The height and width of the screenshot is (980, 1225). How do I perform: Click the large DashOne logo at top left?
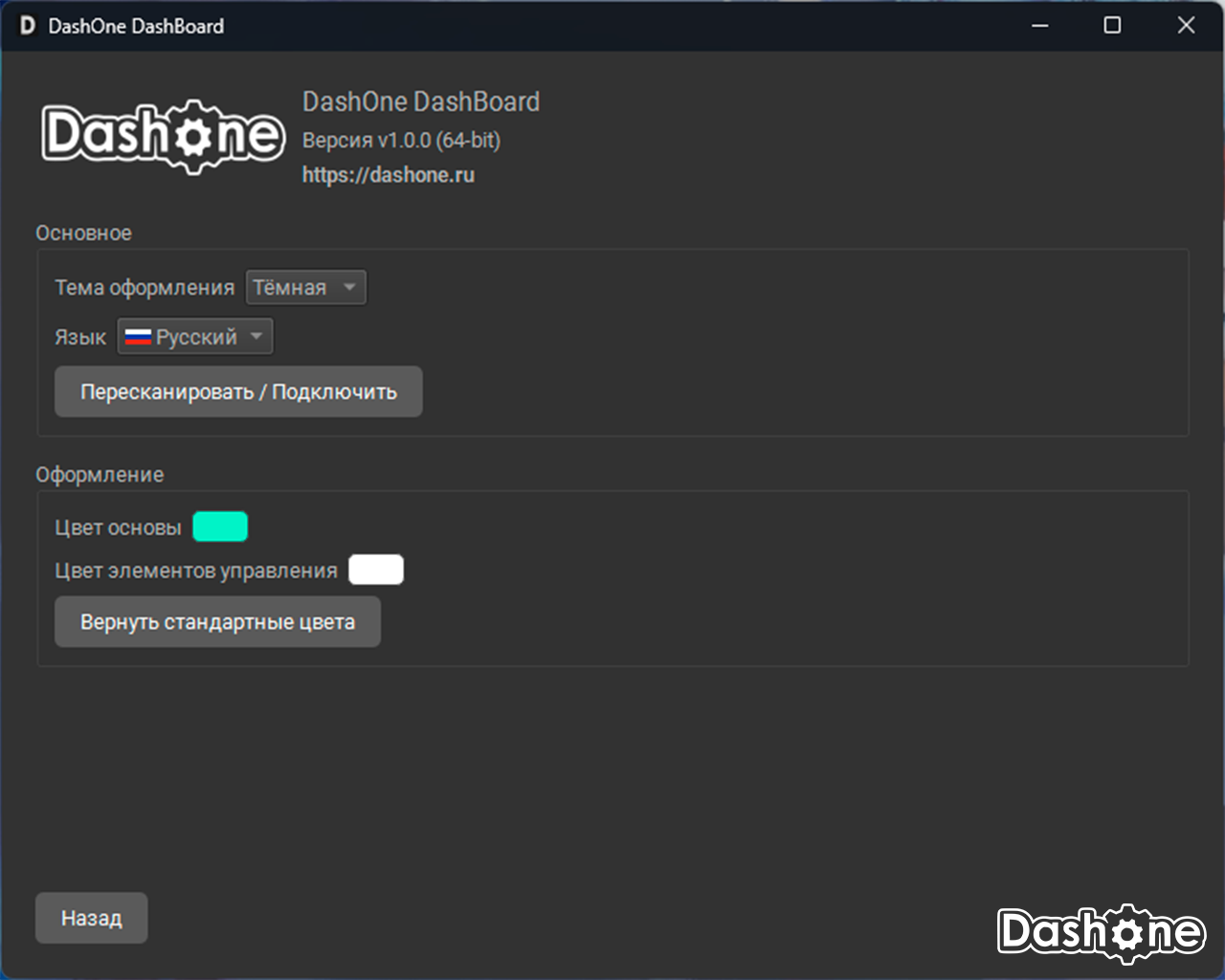[163, 136]
